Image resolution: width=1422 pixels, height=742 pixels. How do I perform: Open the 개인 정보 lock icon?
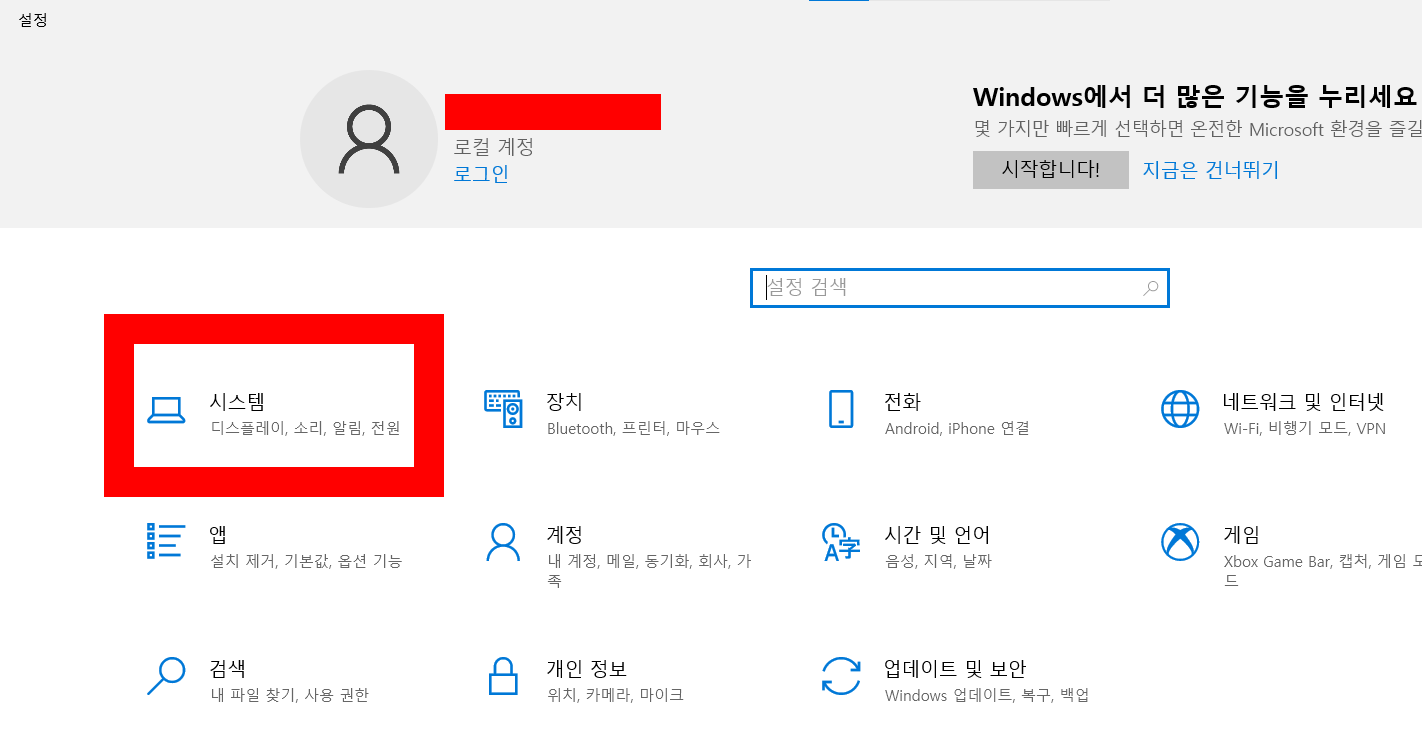(503, 676)
